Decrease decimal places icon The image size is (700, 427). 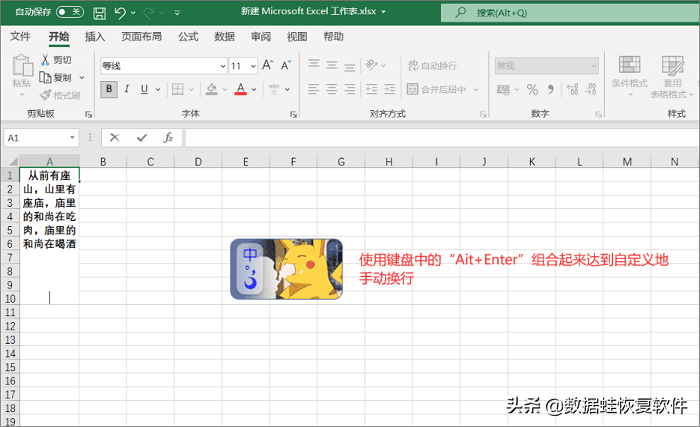point(590,89)
